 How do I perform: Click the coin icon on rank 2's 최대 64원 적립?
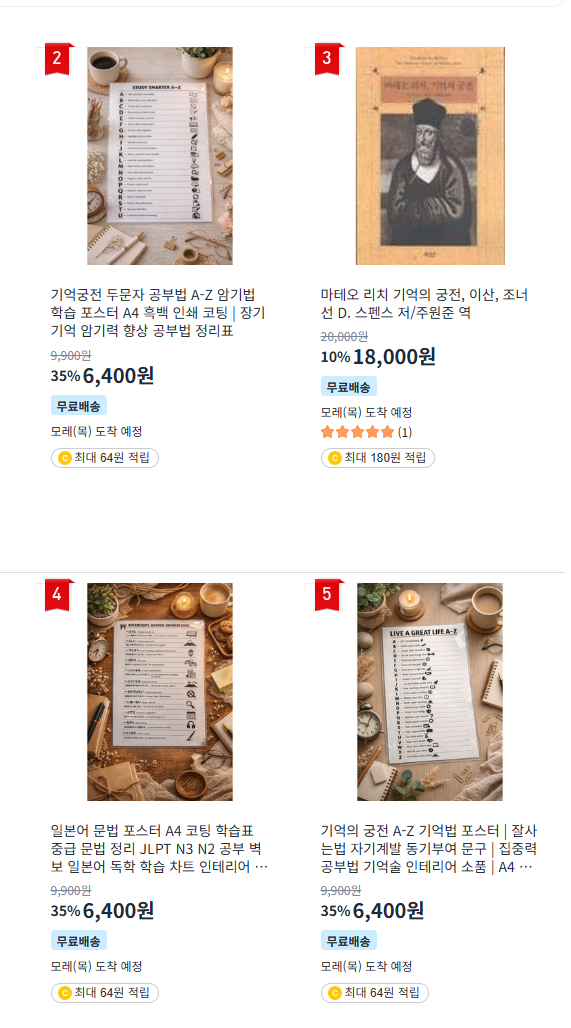click(x=64, y=458)
